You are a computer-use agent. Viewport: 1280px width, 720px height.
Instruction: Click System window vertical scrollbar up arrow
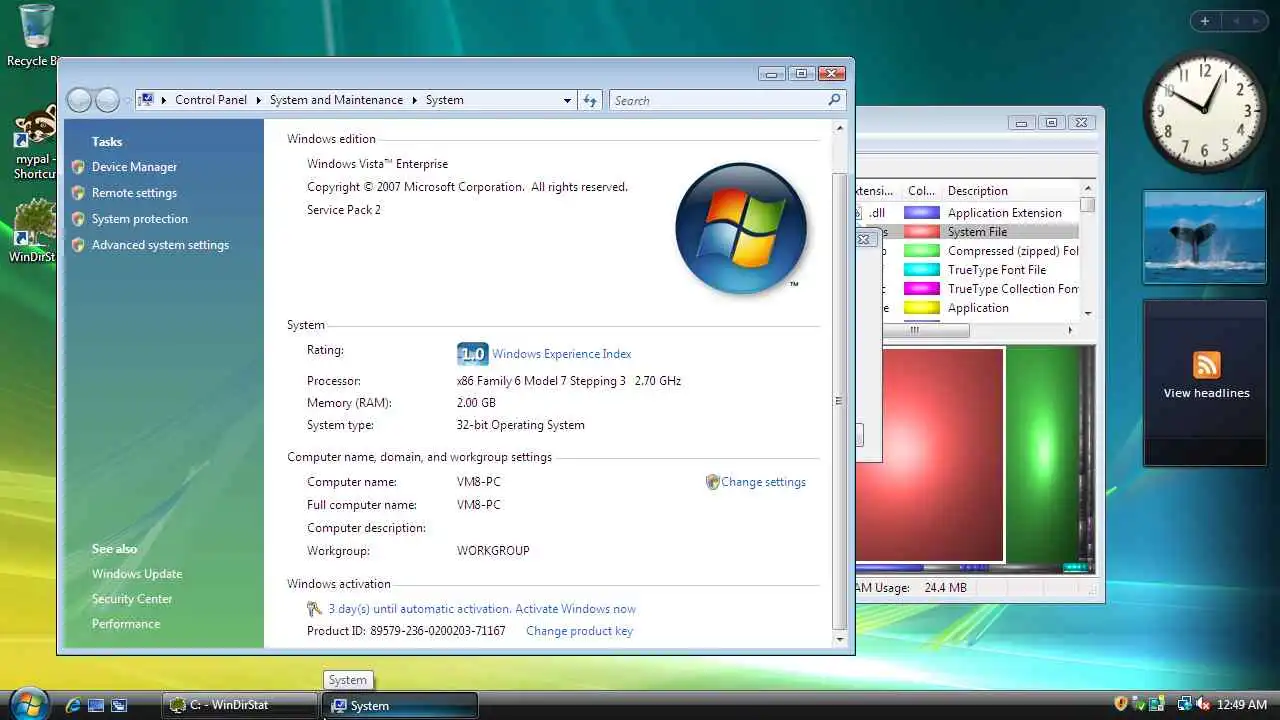coord(840,128)
